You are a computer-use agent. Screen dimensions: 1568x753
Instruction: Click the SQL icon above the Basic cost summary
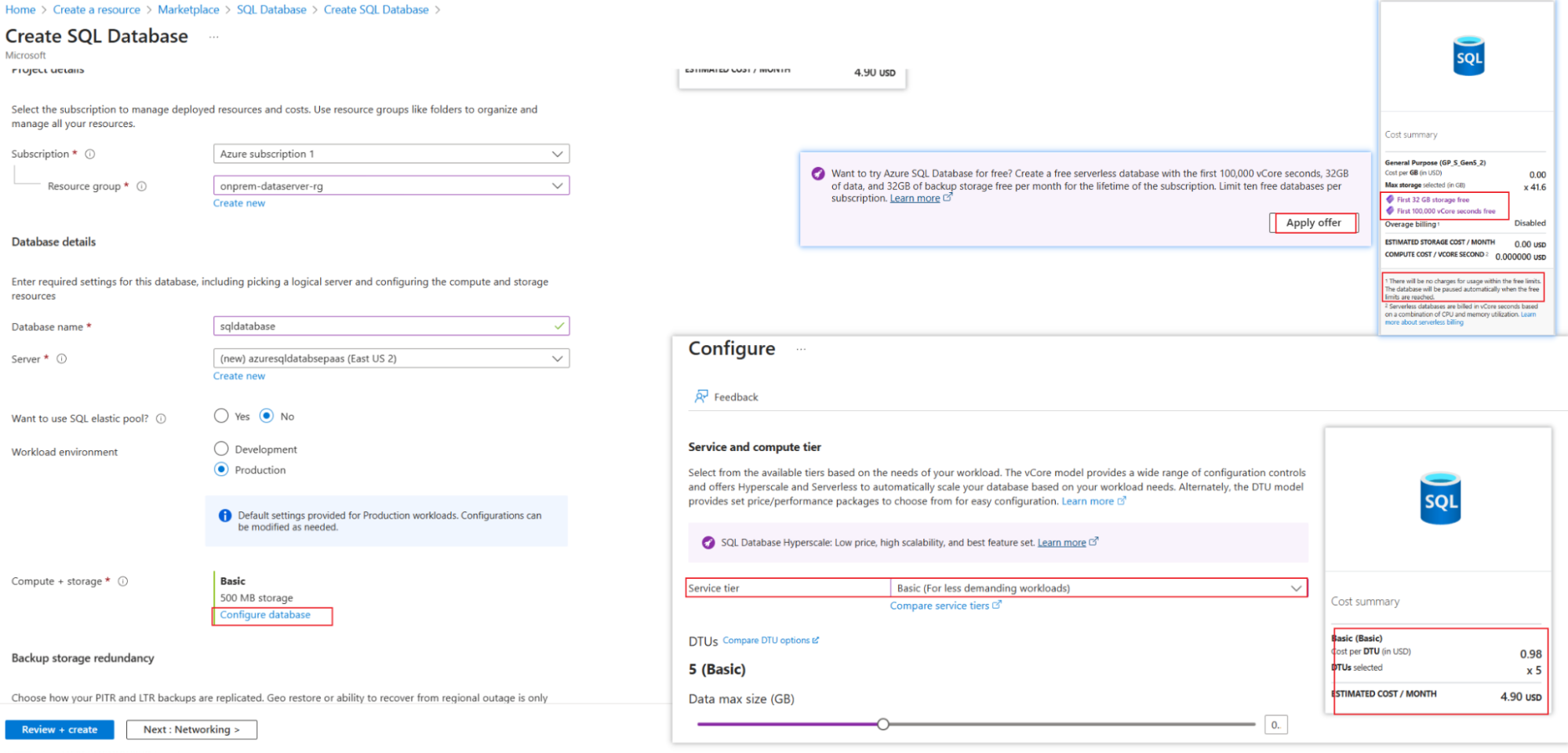1440,498
